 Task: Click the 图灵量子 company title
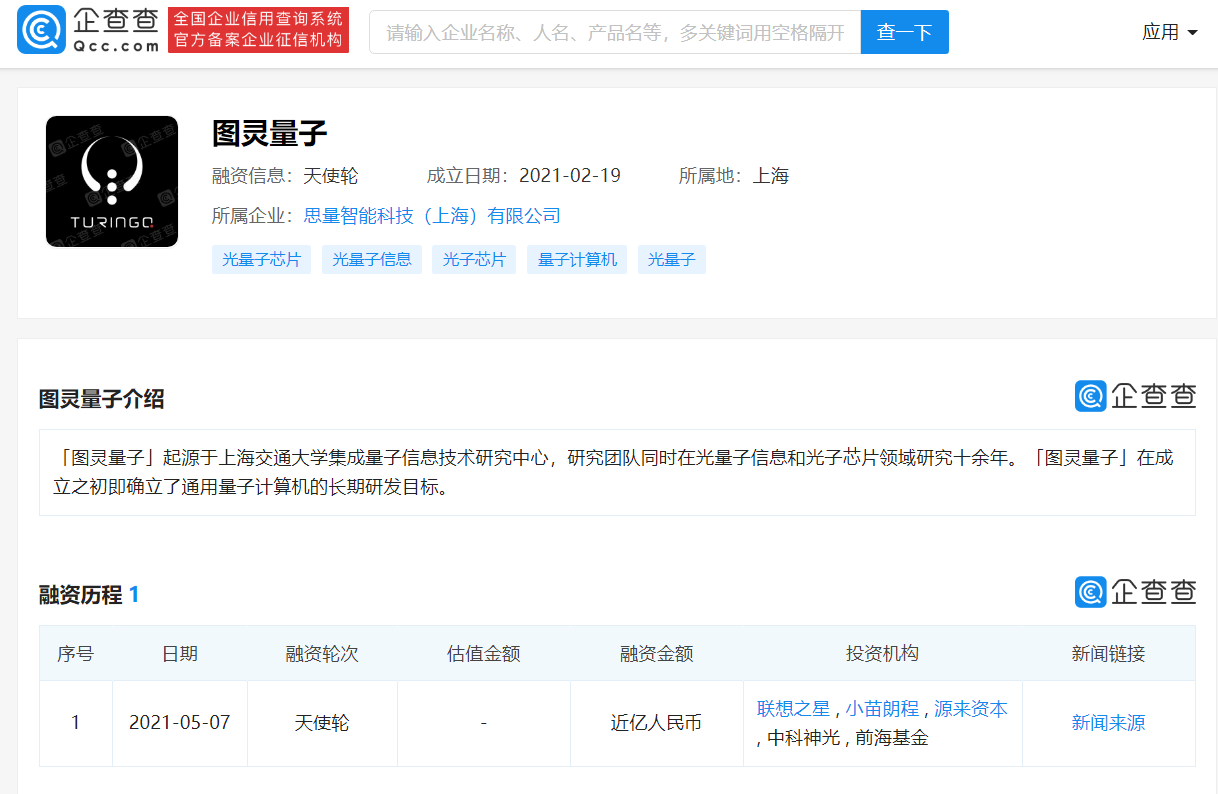pyautogui.click(x=270, y=133)
